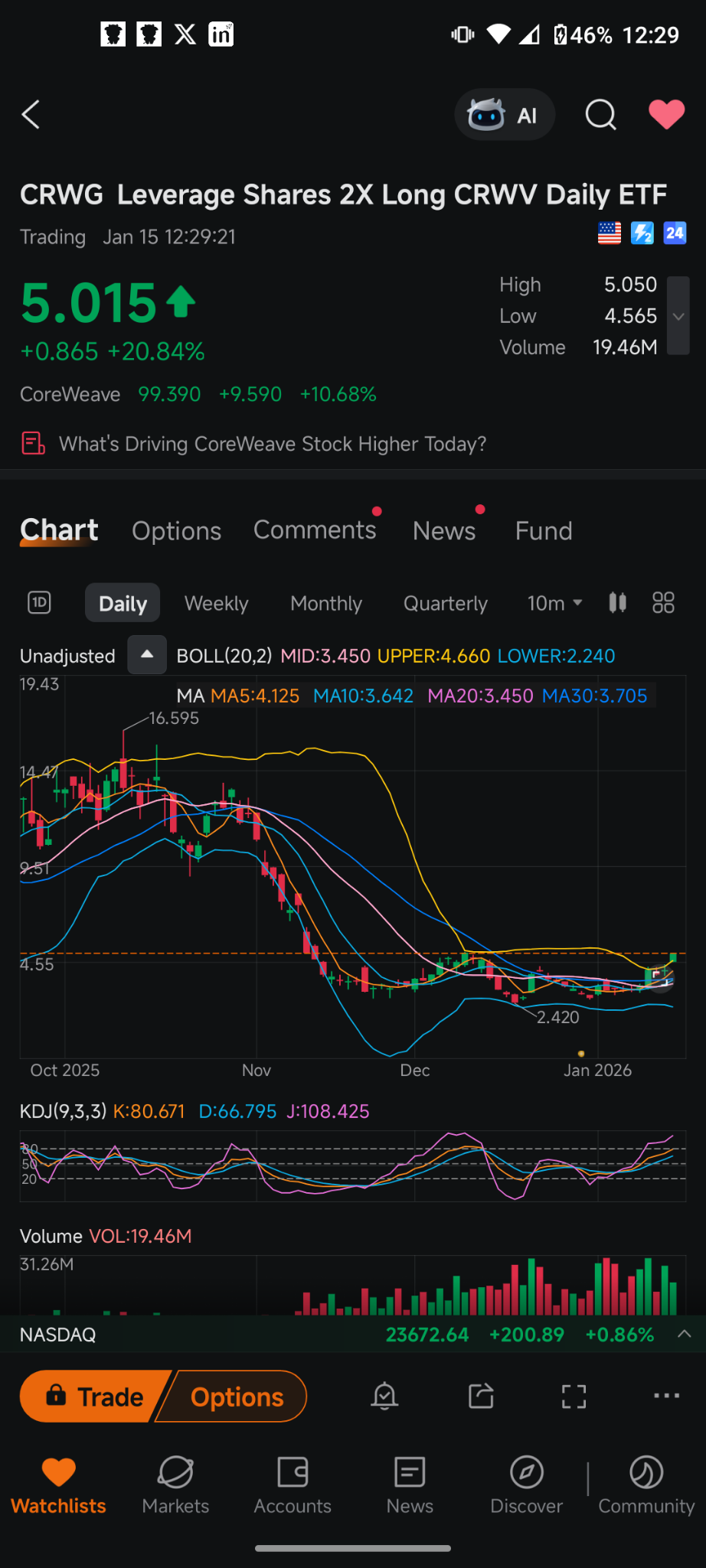Open the CoreWeave 99.390 underlying quote
The height and width of the screenshot is (1568, 706).
[198, 394]
